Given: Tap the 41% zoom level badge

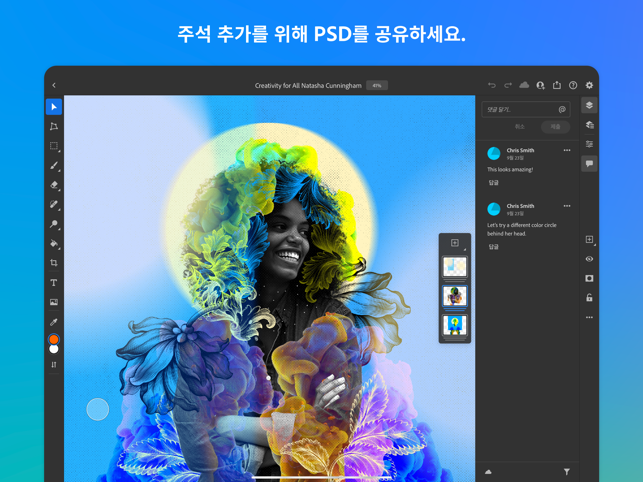Looking at the screenshot, I should pos(377,85).
